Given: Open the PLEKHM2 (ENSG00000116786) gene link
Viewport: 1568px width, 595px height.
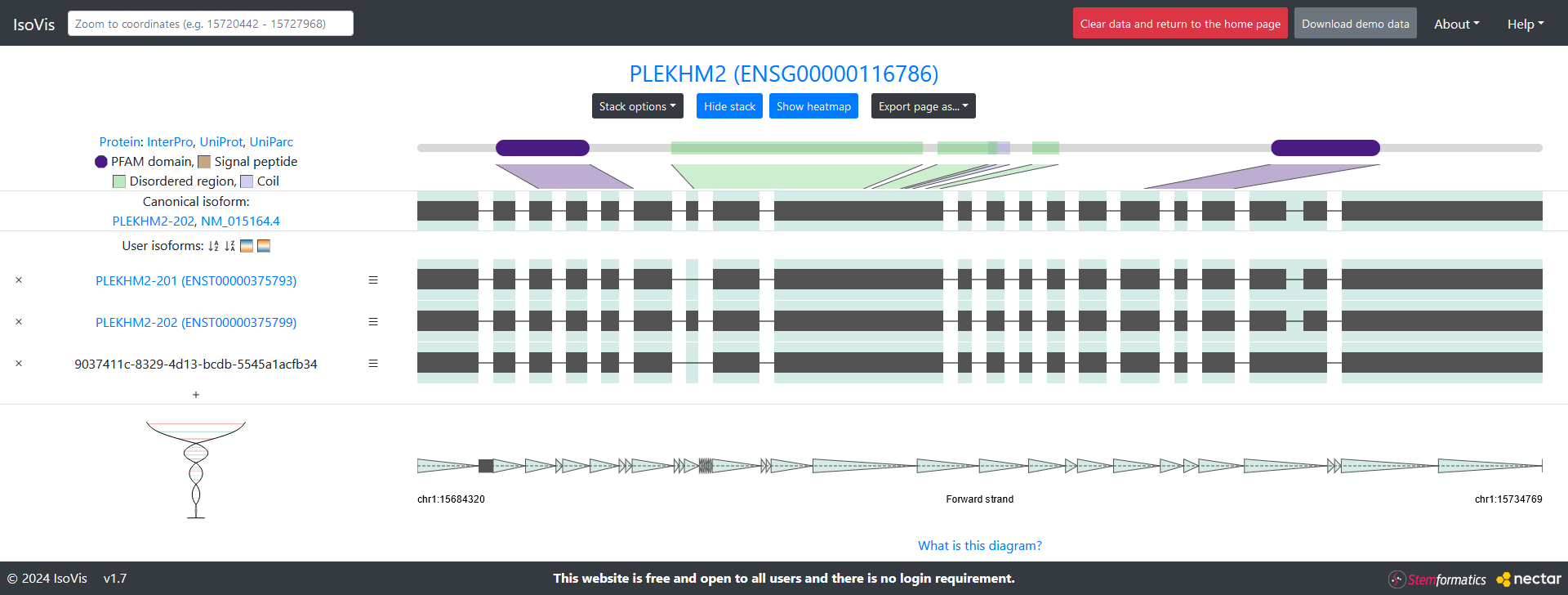Looking at the screenshot, I should pos(784,74).
